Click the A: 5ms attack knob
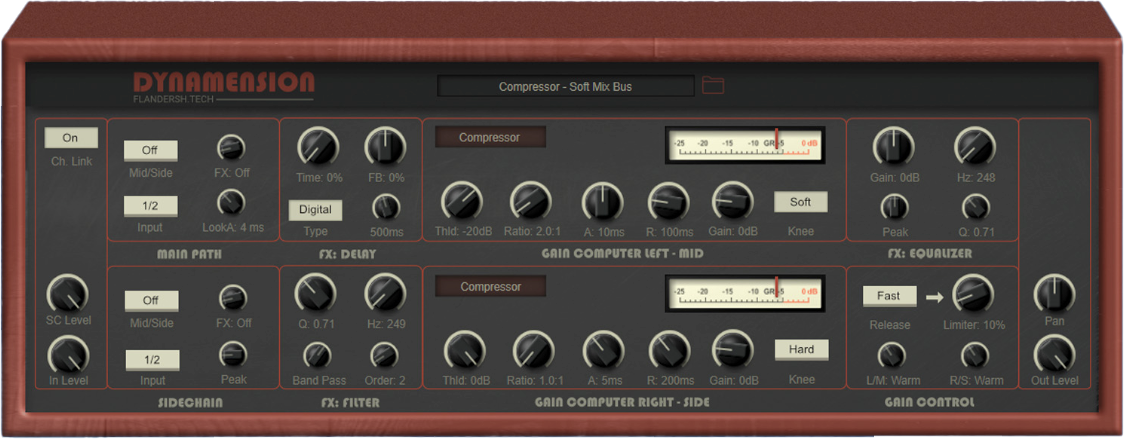This screenshot has height=439, width=1124. point(604,350)
